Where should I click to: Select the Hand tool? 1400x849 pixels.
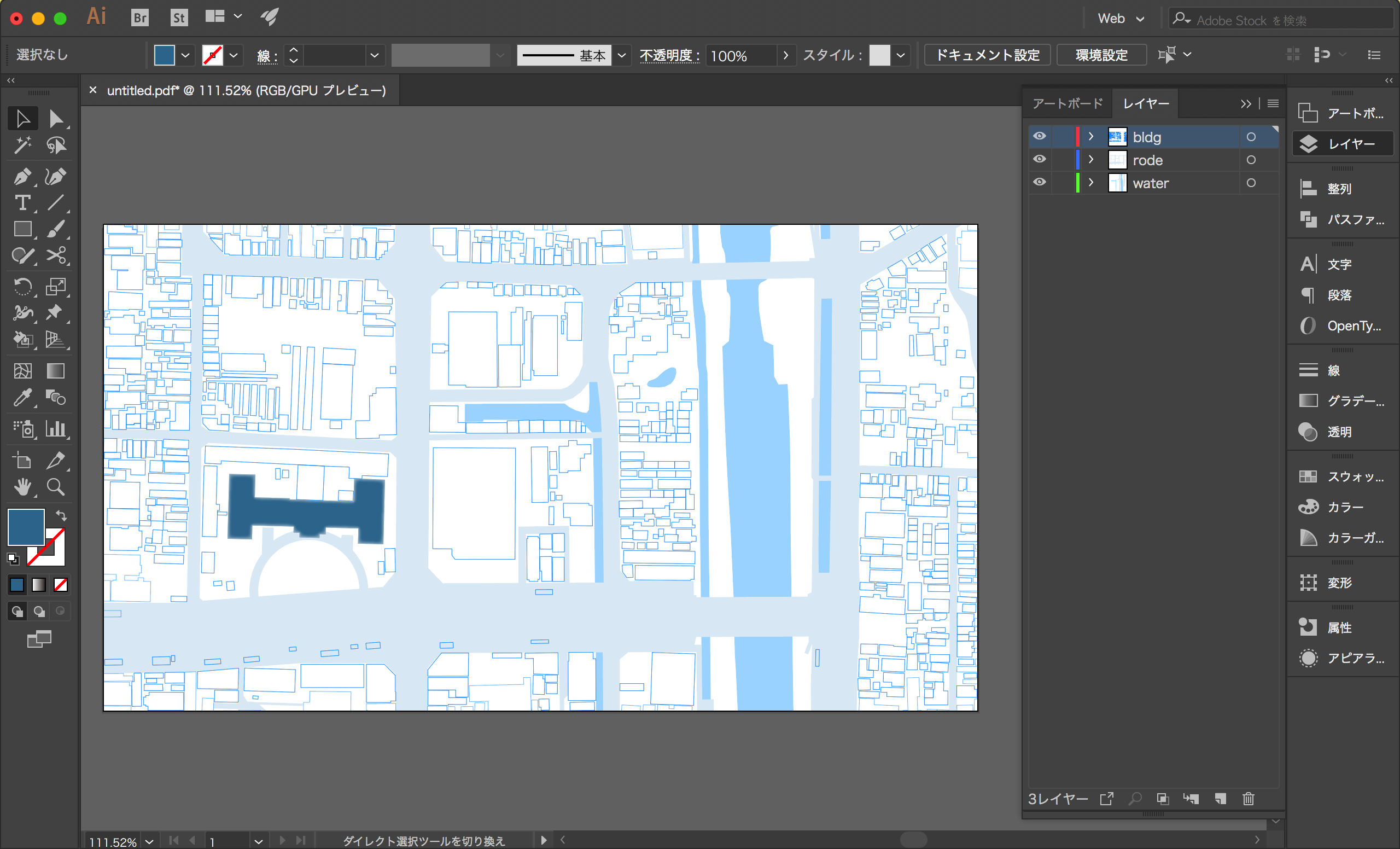22,487
